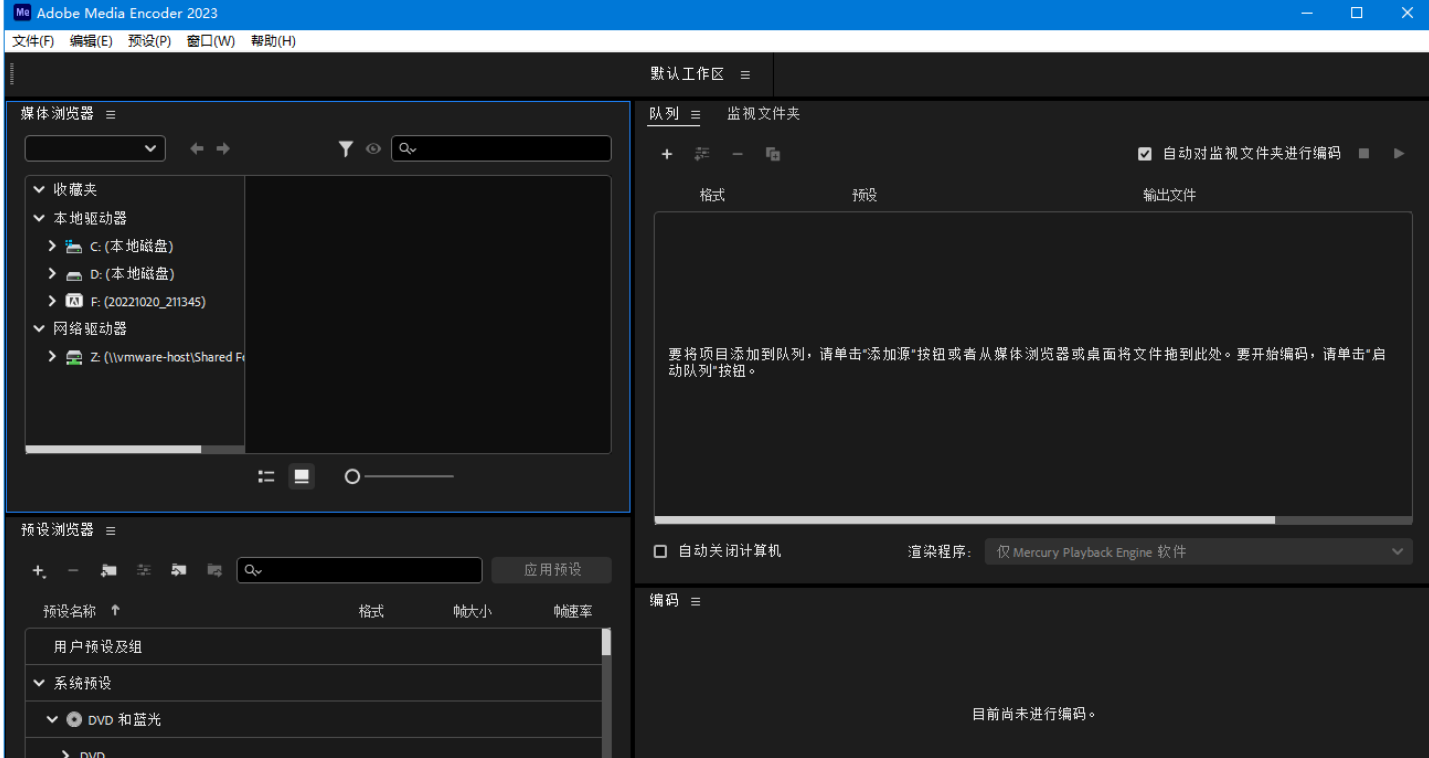Click the start queue play button
Viewport: 1429px width, 758px height.
pos(1399,154)
